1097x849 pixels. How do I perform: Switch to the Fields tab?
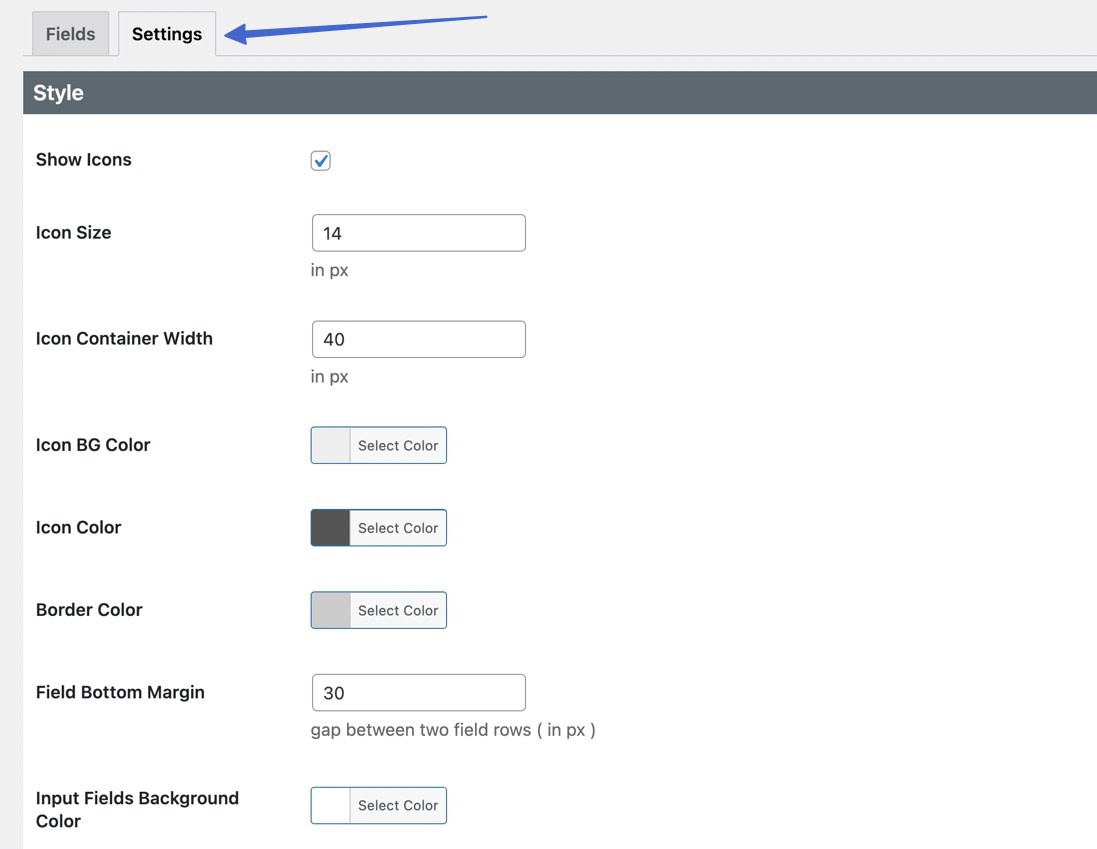click(69, 33)
